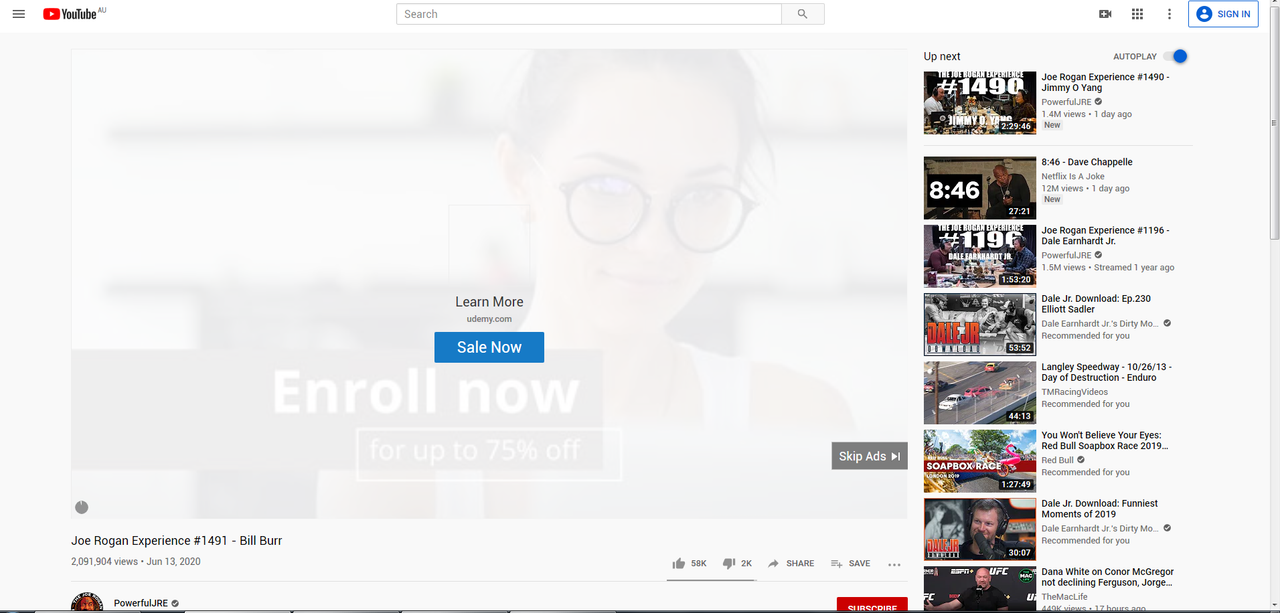
Task: Open the hamburger guide menu
Action: click(x=18, y=14)
